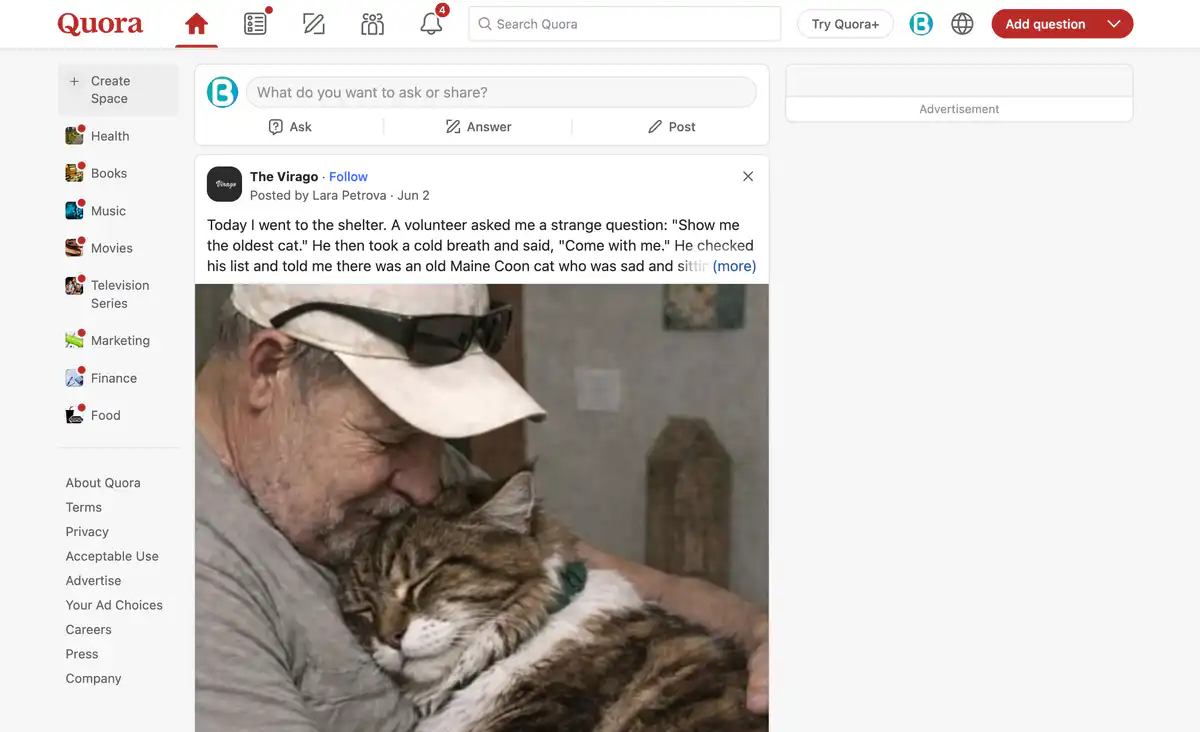Click Create Space button
The height and width of the screenshot is (732, 1200).
[118, 90]
